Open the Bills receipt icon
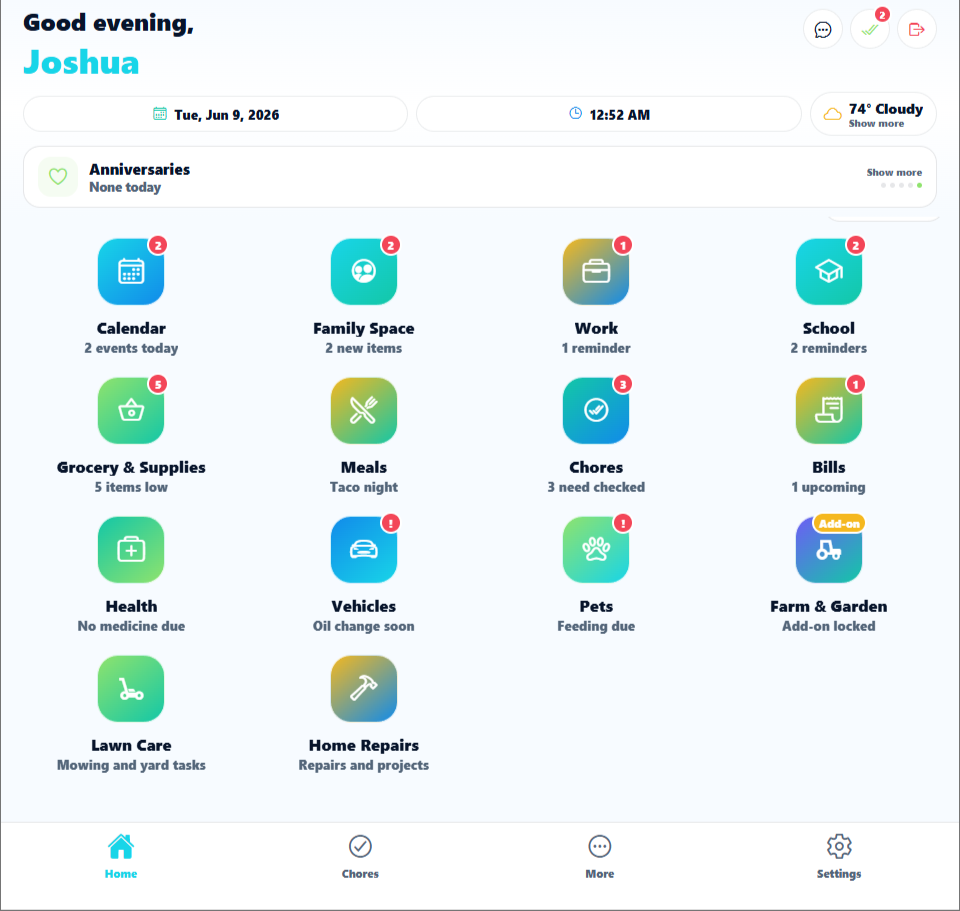Screen dimensions: 960x911 point(828,410)
